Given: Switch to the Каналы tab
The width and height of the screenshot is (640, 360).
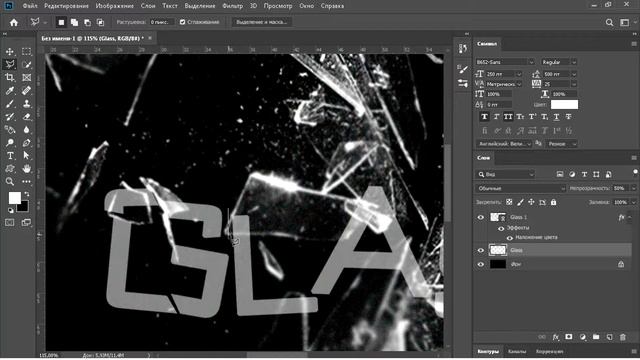Looking at the screenshot, I should [x=517, y=351].
